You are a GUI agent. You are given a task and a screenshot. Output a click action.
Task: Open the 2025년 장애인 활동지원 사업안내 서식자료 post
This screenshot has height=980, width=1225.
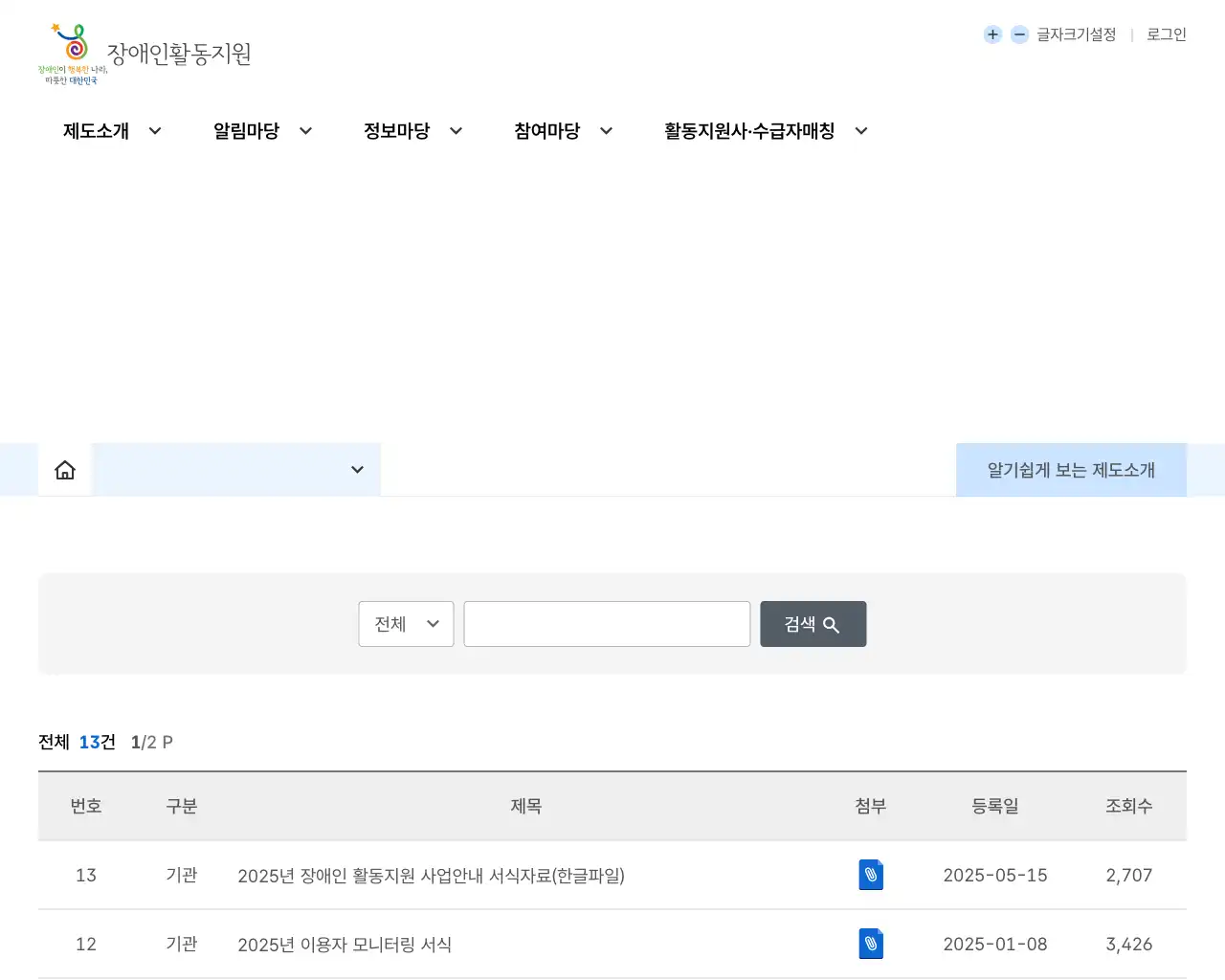(x=431, y=875)
